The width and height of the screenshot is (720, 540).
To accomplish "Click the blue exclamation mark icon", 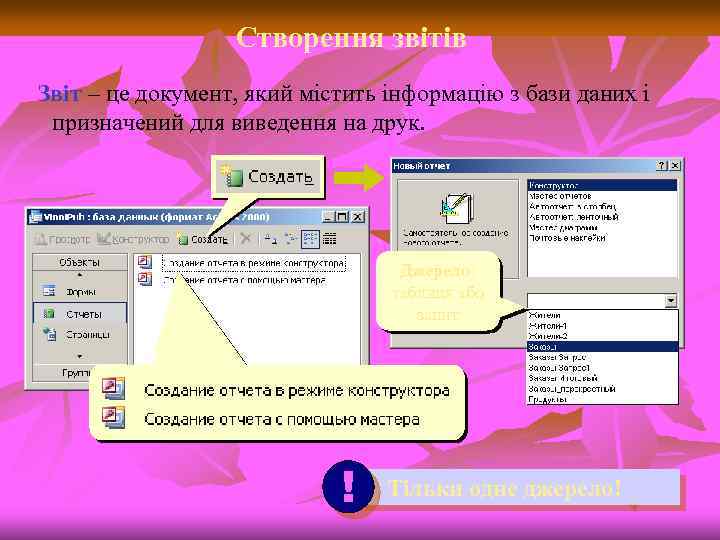I will click(x=348, y=486).
